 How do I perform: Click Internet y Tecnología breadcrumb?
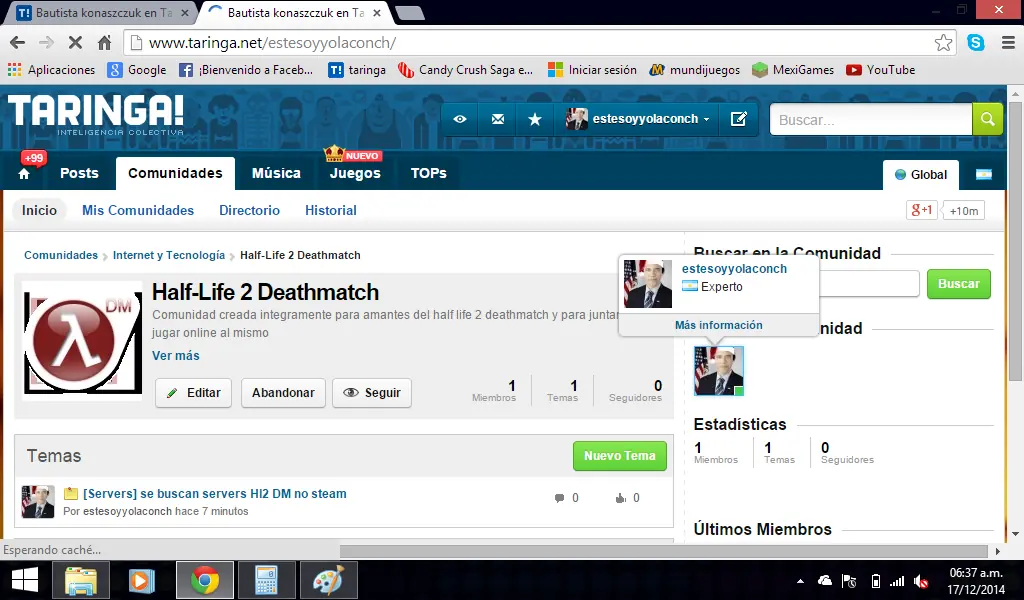168,255
